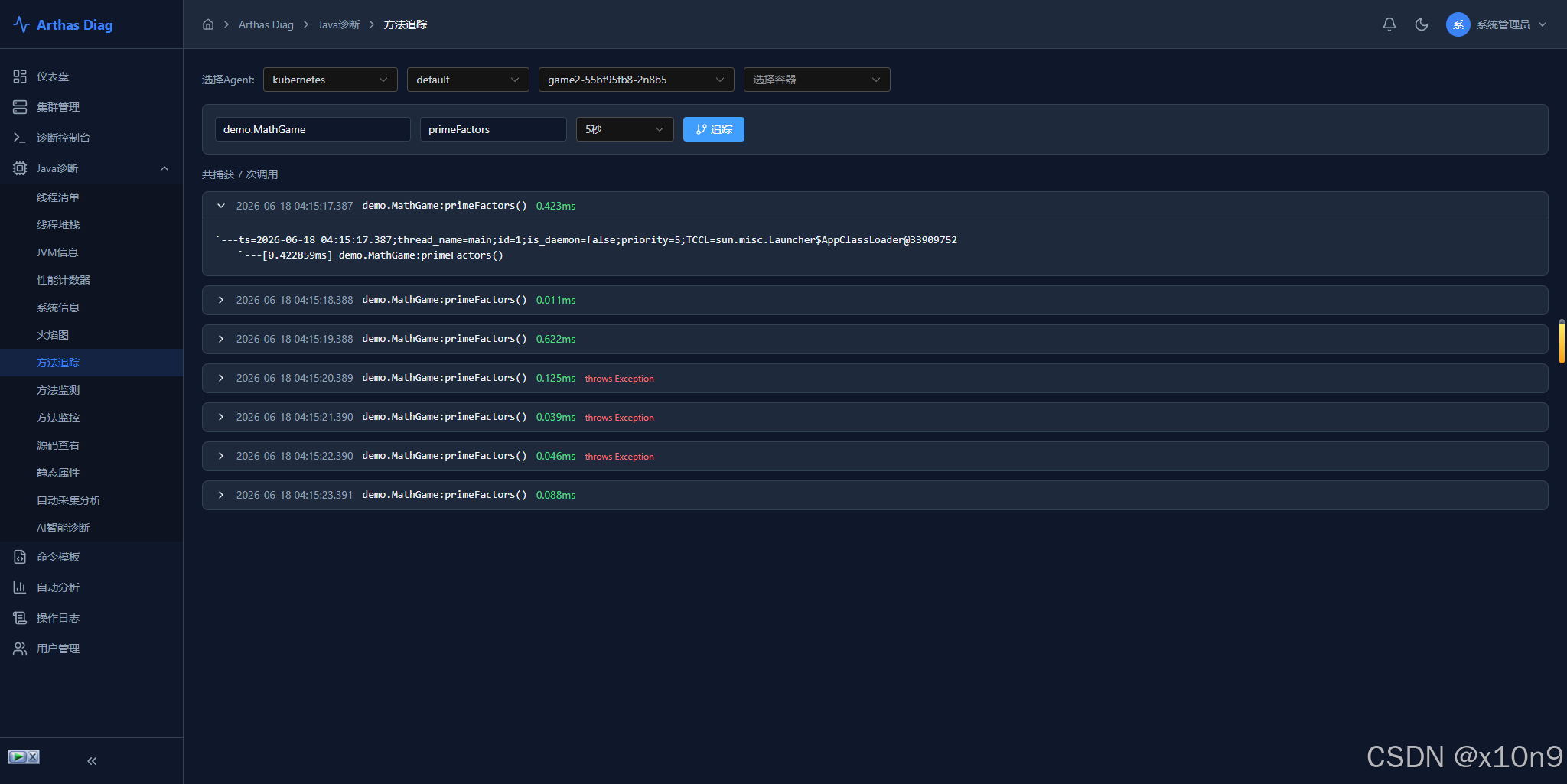Viewport: 1567px width, 784px height.
Task: Open the game2-55bf95fb8-2n8b5 pod dropdown
Action: [637, 80]
